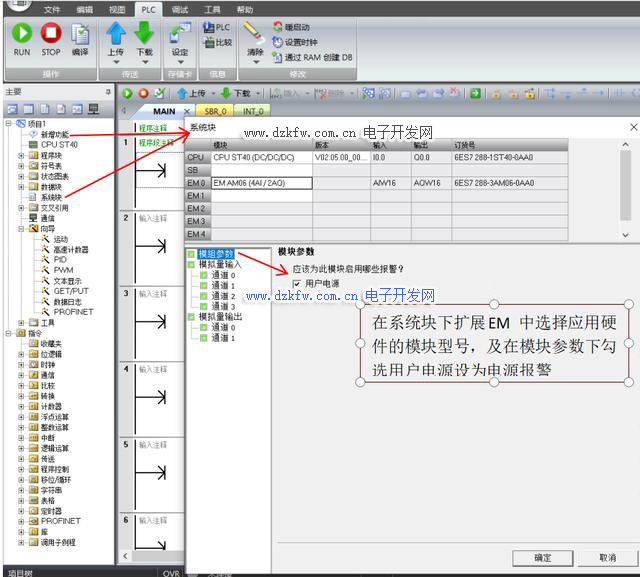The image size is (640, 577).
Task: Click PID wizard in project tree
Action: pyautogui.click(x=61, y=260)
